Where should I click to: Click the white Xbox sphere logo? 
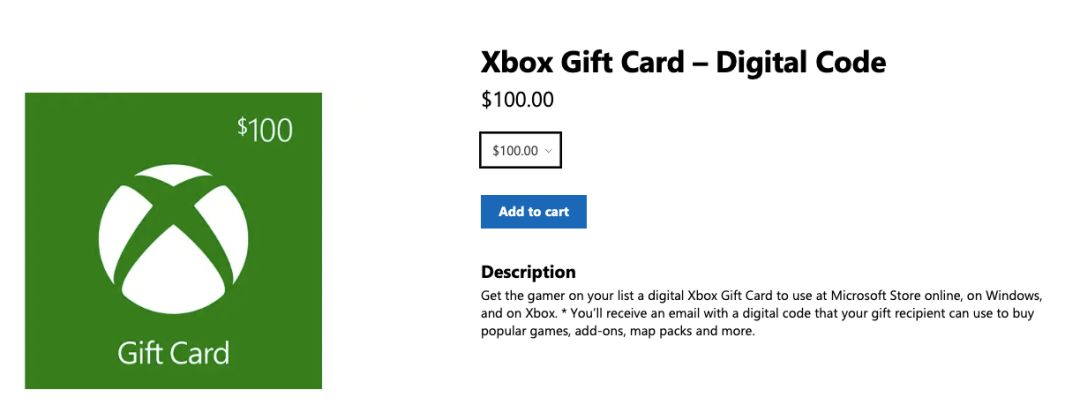coord(173,239)
